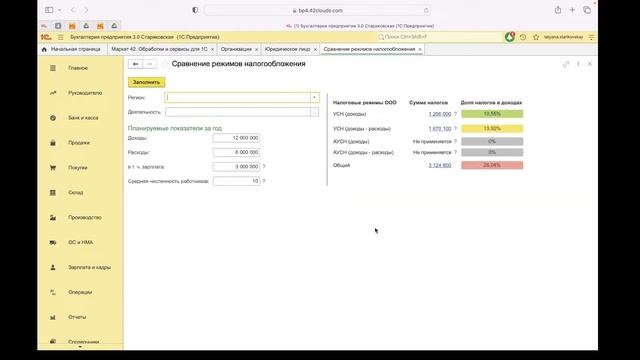Open service settings menu at far right

(x=591, y=37)
